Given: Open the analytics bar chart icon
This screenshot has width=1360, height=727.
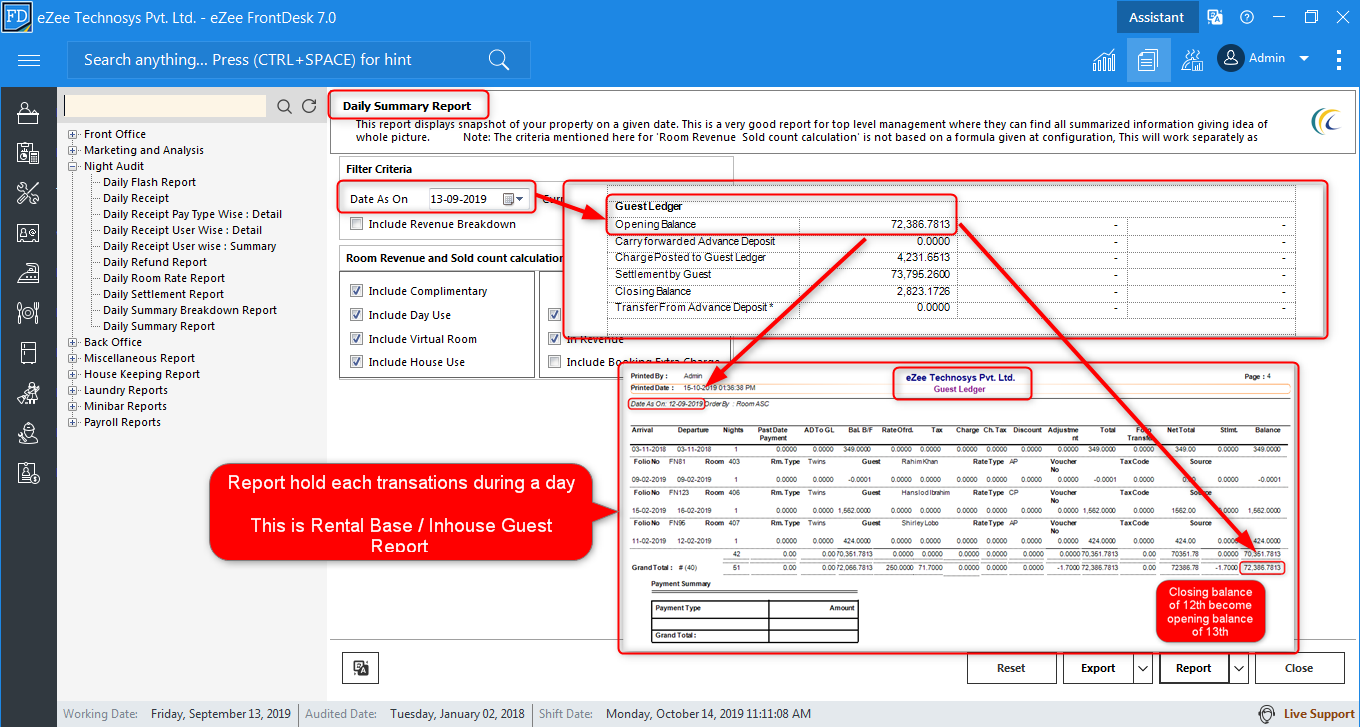Looking at the screenshot, I should pos(1104,60).
